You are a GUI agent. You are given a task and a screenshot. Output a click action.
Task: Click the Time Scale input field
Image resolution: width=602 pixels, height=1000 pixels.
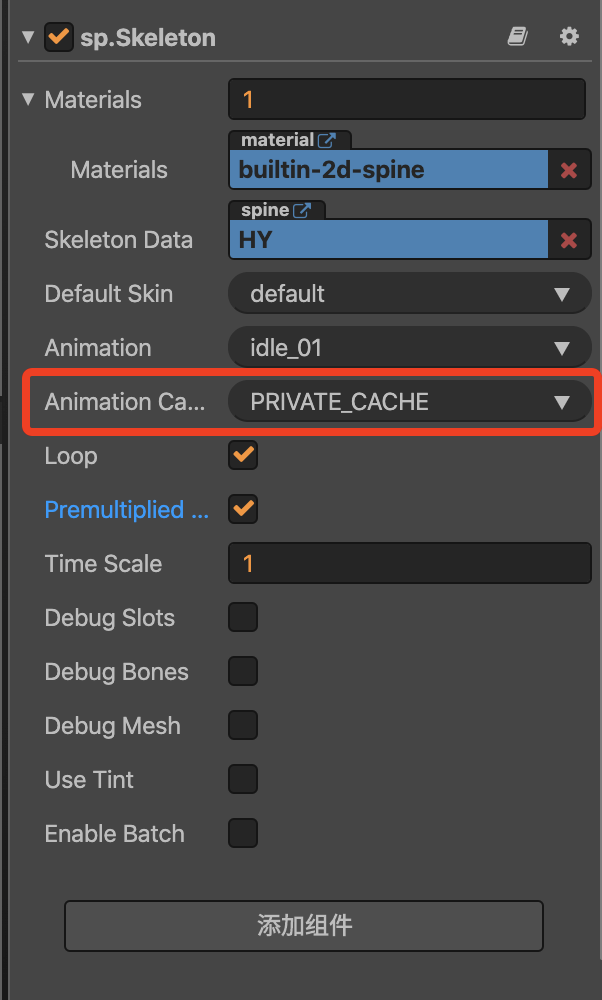pyautogui.click(x=409, y=564)
